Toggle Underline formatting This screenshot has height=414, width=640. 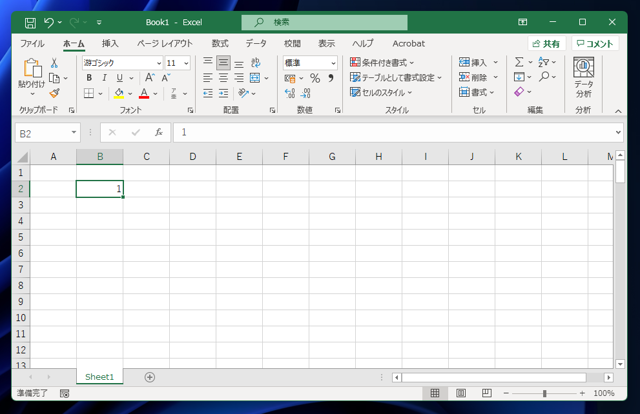pyautogui.click(x=120, y=78)
